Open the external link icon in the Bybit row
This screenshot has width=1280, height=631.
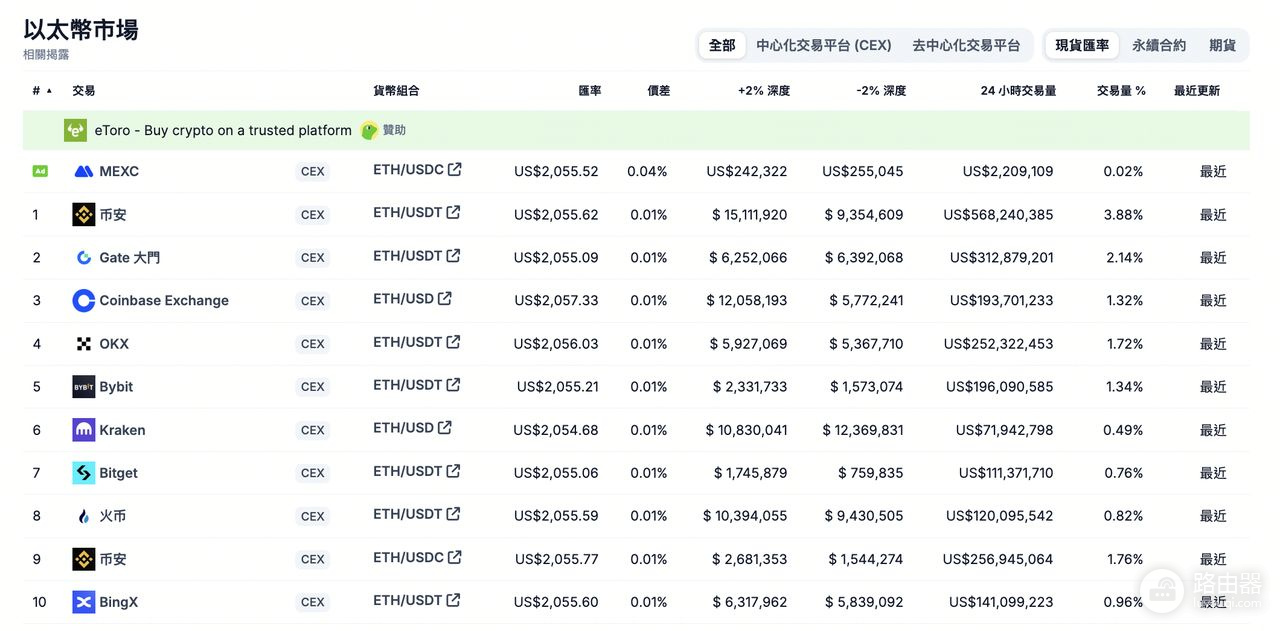[453, 384]
